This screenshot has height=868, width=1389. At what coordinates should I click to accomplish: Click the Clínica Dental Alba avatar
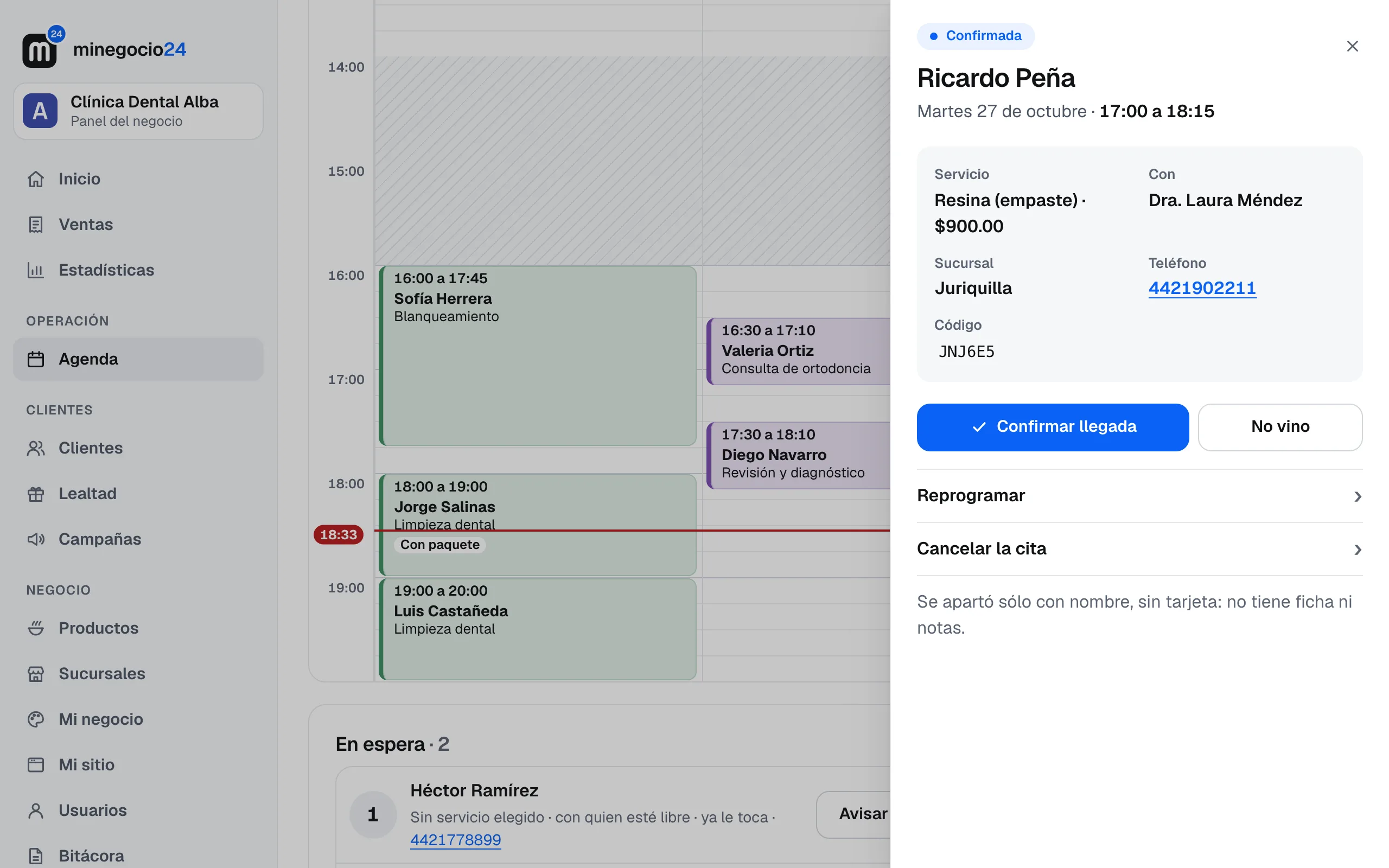tap(40, 111)
